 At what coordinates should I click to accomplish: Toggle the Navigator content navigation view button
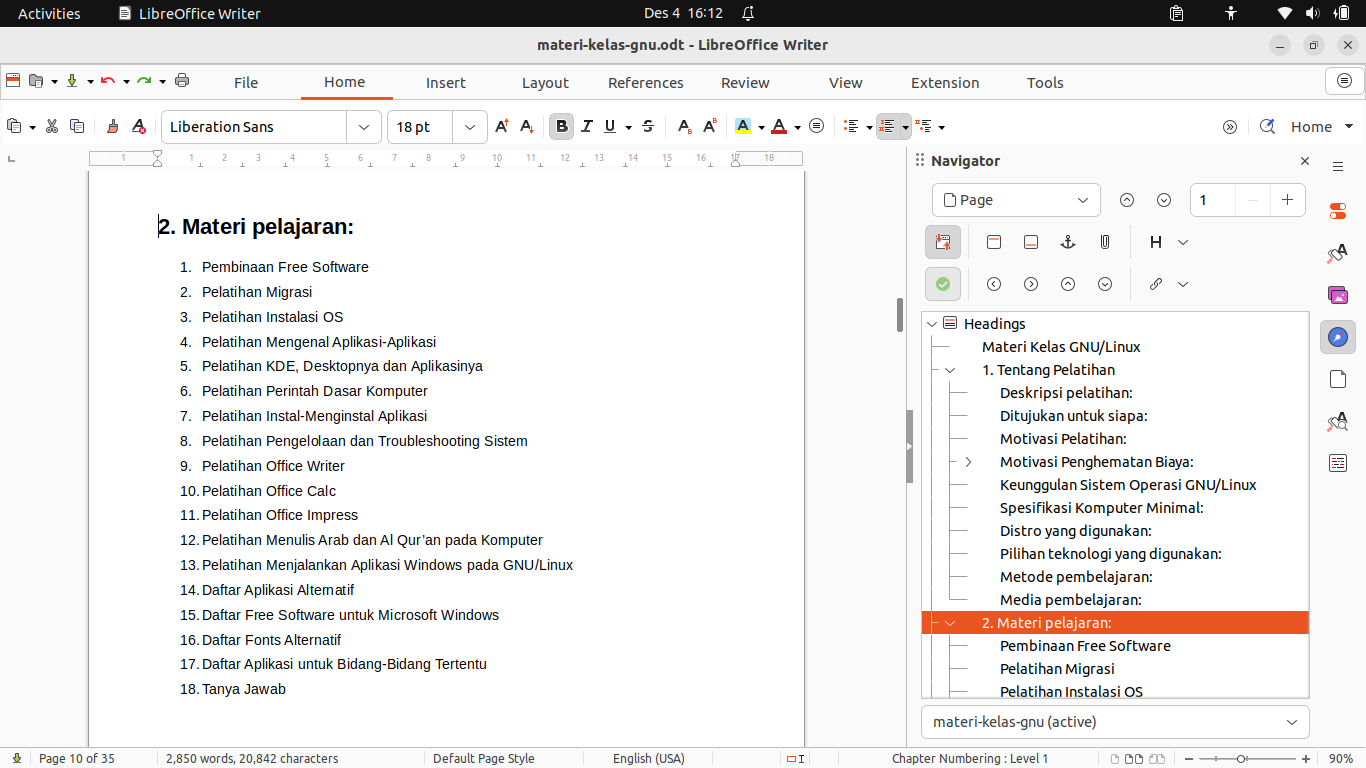[x=942, y=242]
